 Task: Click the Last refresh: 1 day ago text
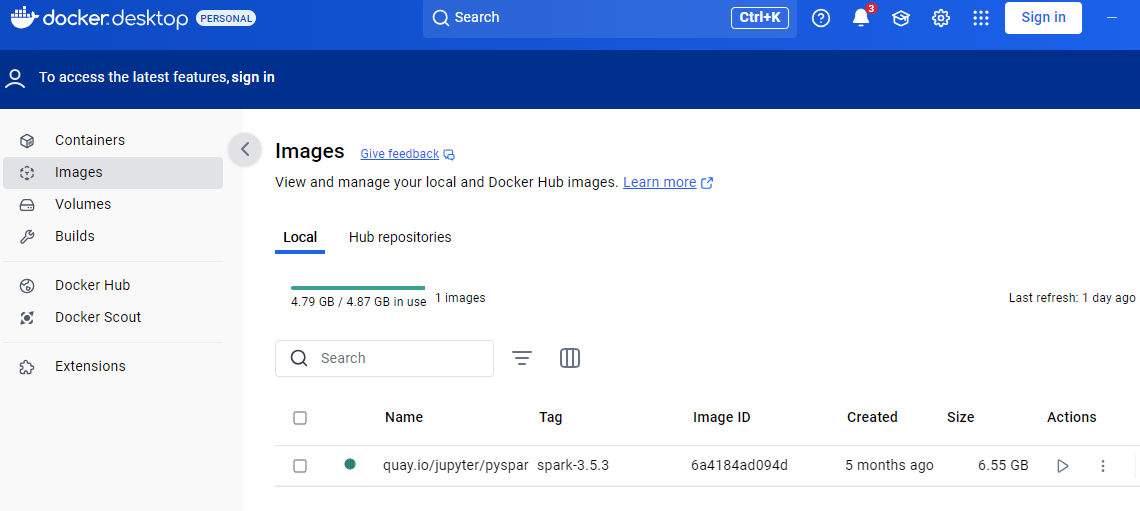(x=1072, y=298)
